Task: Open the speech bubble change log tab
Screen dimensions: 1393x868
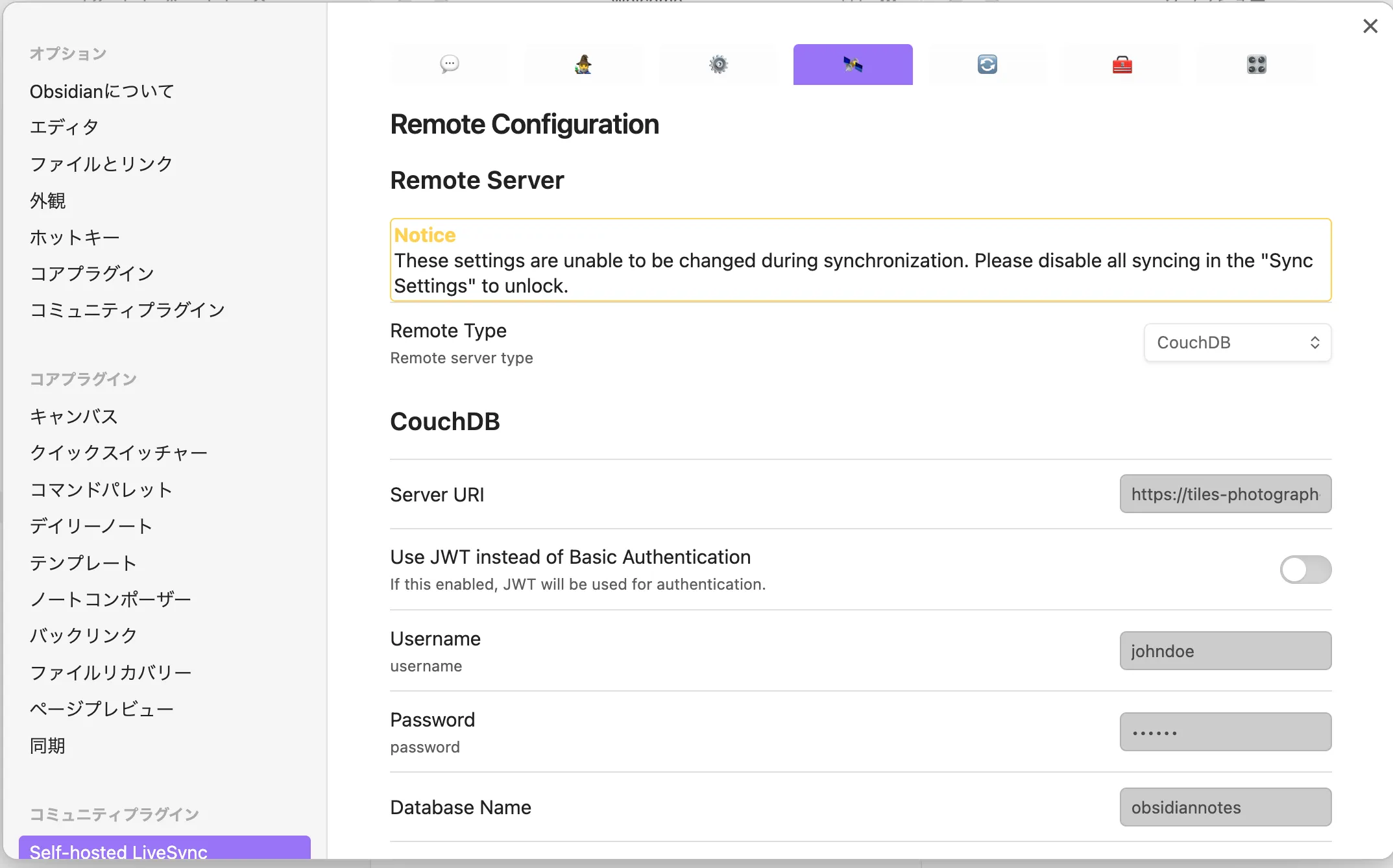Action: pyautogui.click(x=450, y=64)
